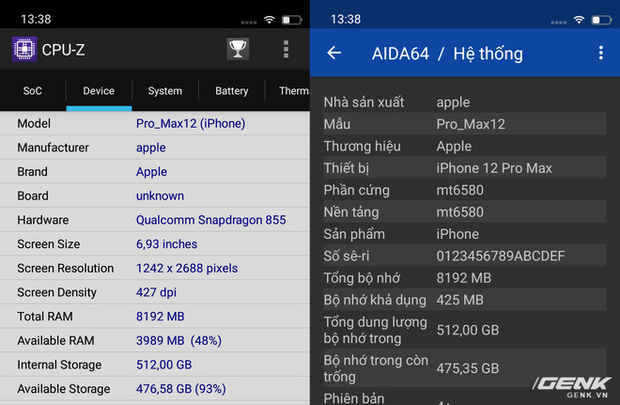Select the Thiết bị iPhone 12 Pro Max row
This screenshot has height=405, width=620.
coord(465,168)
